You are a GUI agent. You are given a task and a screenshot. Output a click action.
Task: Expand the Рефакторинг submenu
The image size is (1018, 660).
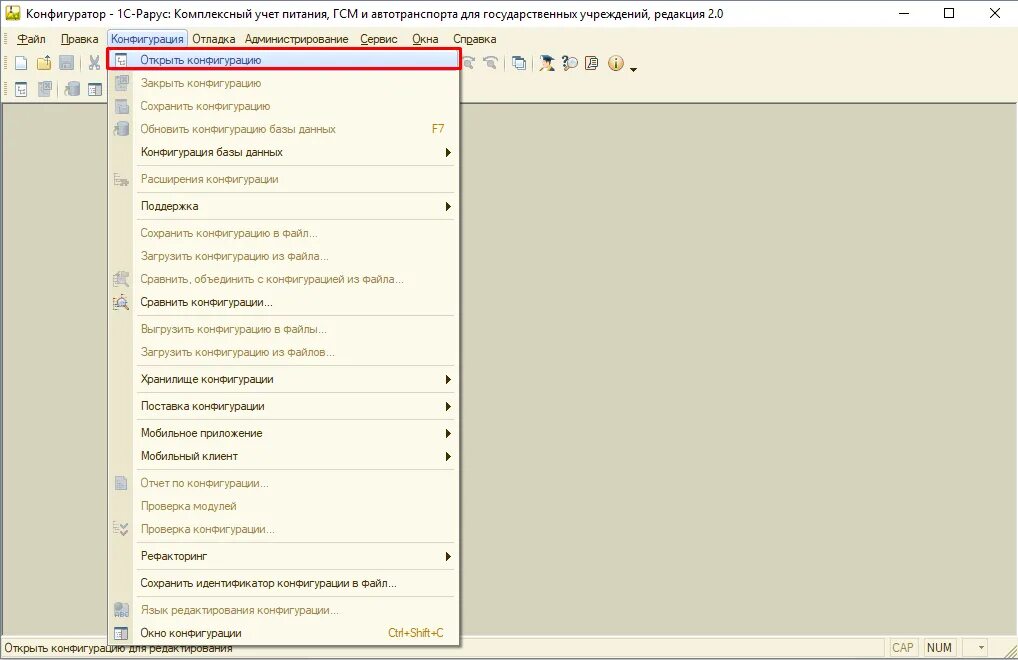point(284,556)
